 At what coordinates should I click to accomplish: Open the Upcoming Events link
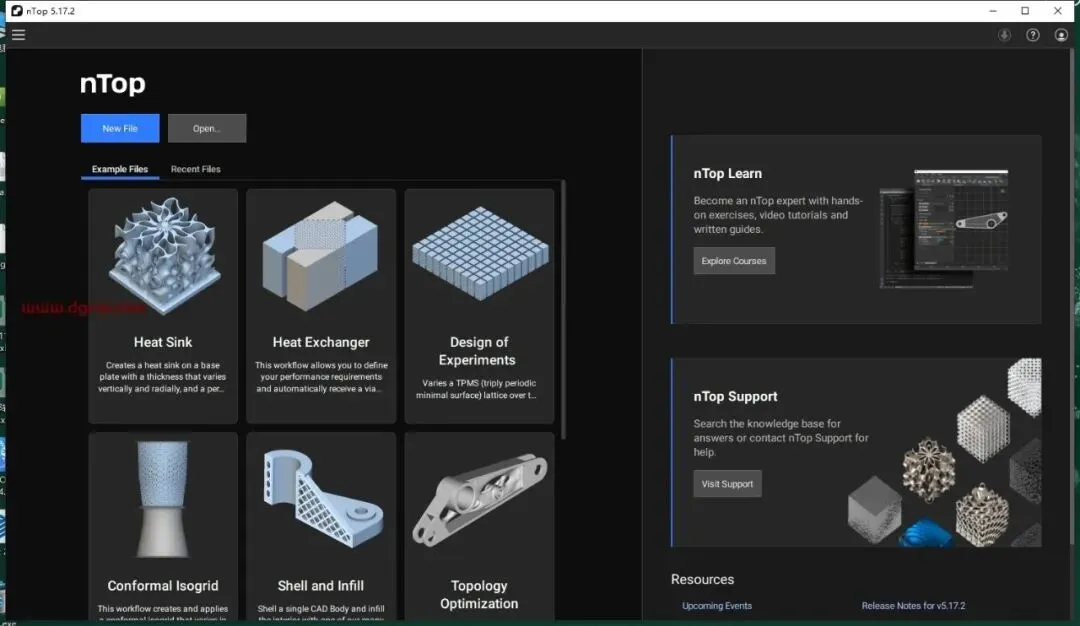tap(716, 606)
